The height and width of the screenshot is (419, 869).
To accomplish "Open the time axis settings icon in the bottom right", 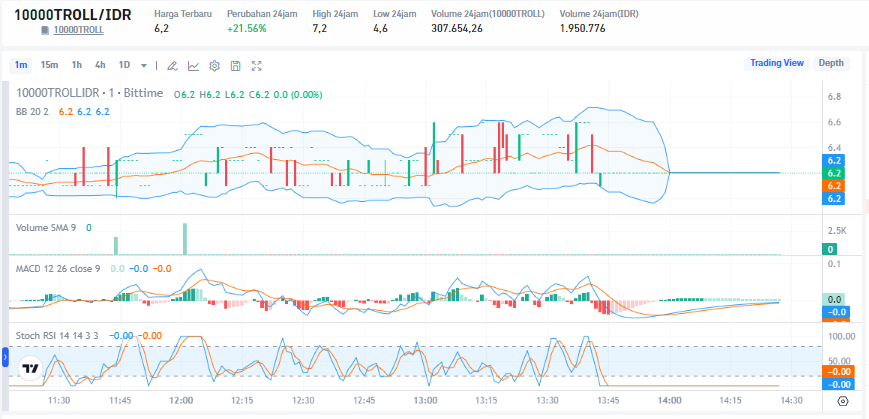I will (x=843, y=401).
